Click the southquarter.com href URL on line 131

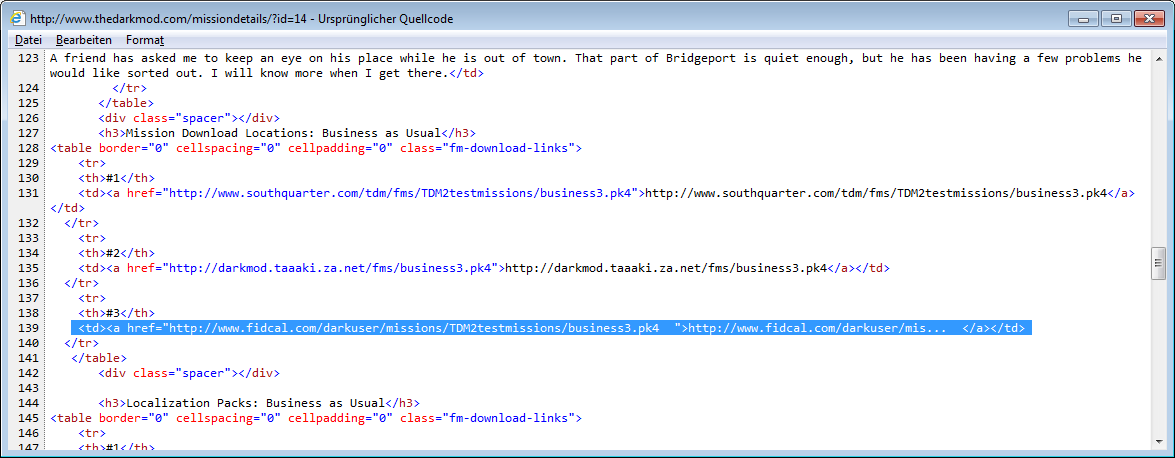[x=398, y=193]
